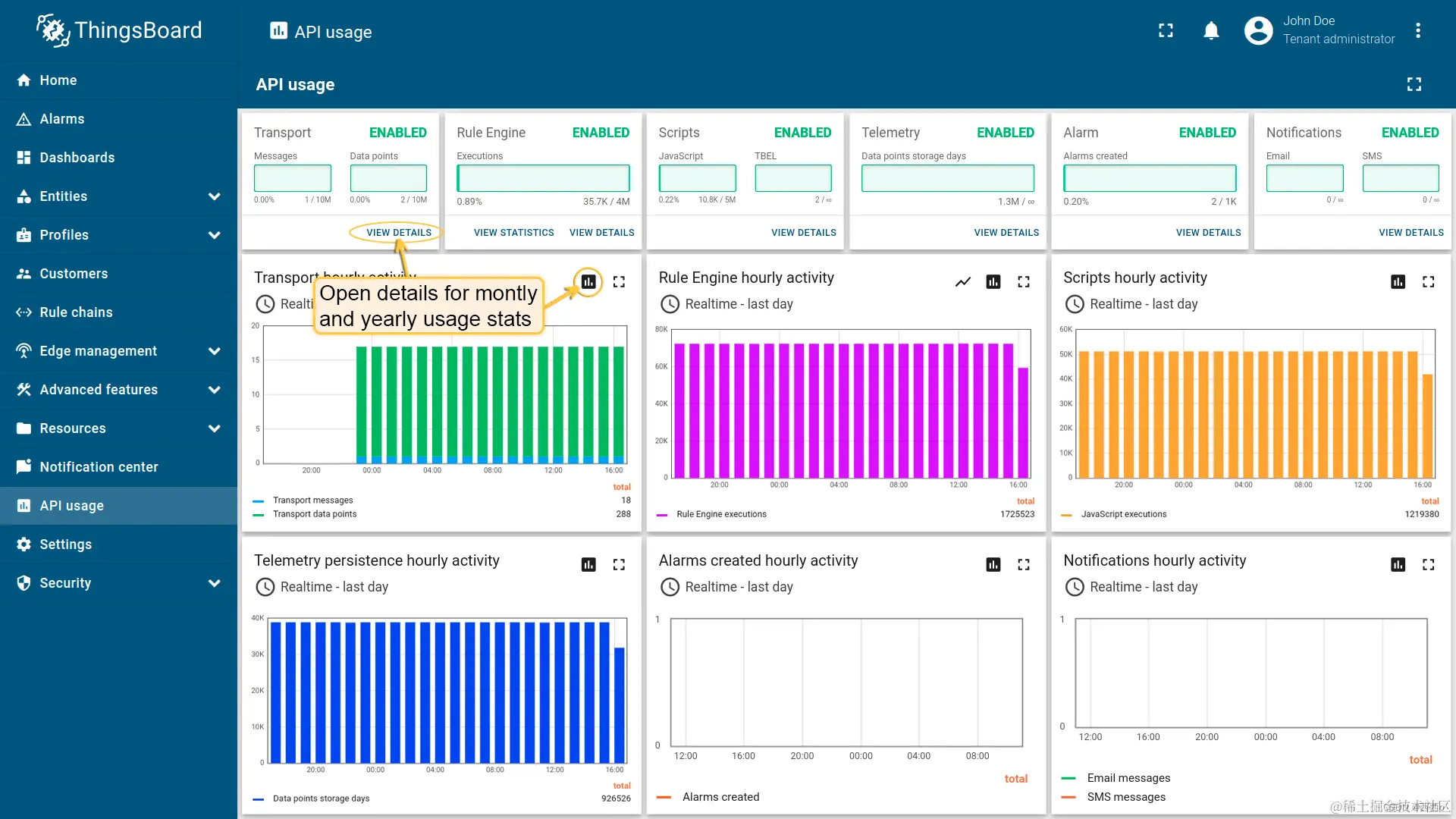The width and height of the screenshot is (1456, 819).
Task: Expand the Security submenu chevron
Action: pyautogui.click(x=214, y=583)
